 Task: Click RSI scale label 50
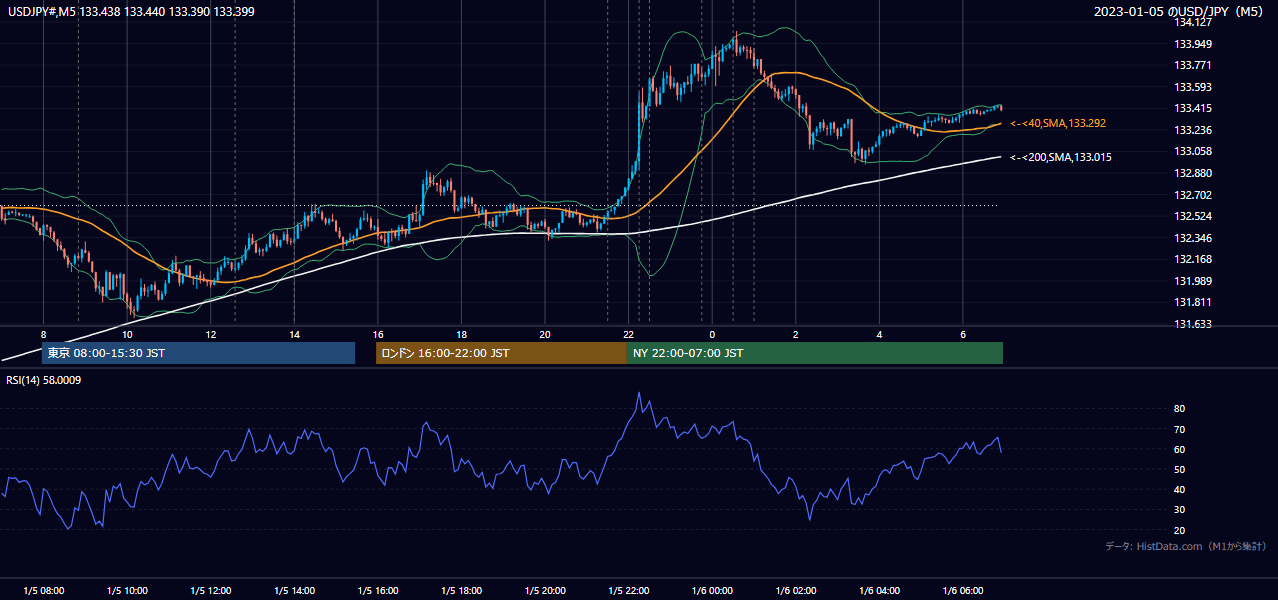click(1180, 469)
